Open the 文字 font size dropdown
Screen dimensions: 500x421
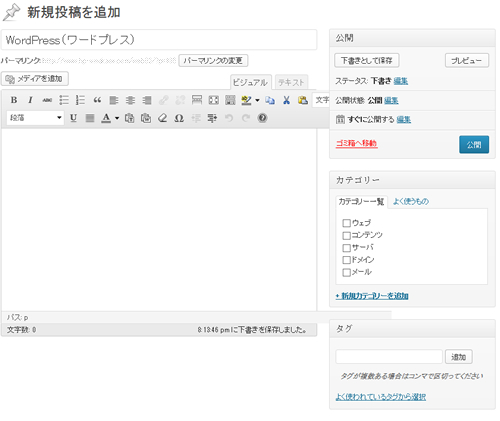pos(321,100)
